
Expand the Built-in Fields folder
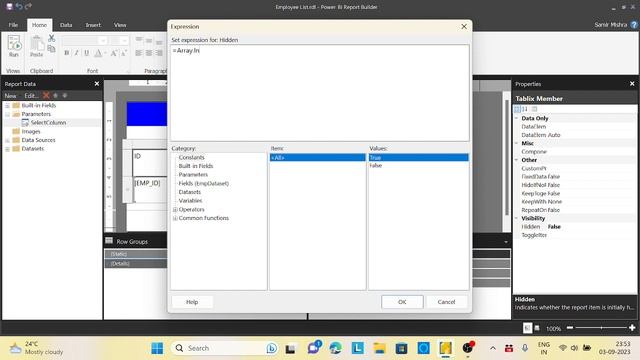tap(7, 105)
